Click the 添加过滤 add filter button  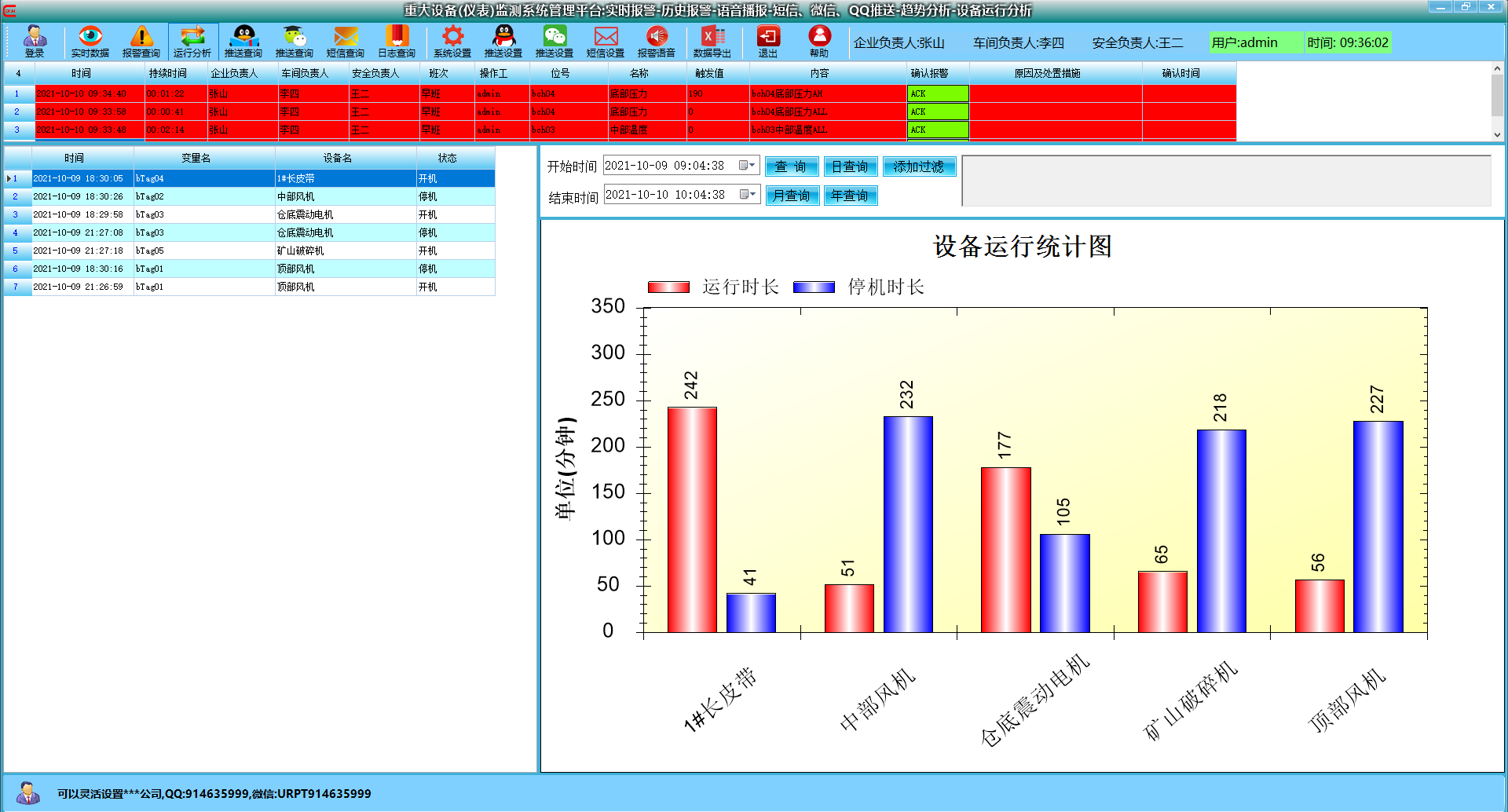918,166
